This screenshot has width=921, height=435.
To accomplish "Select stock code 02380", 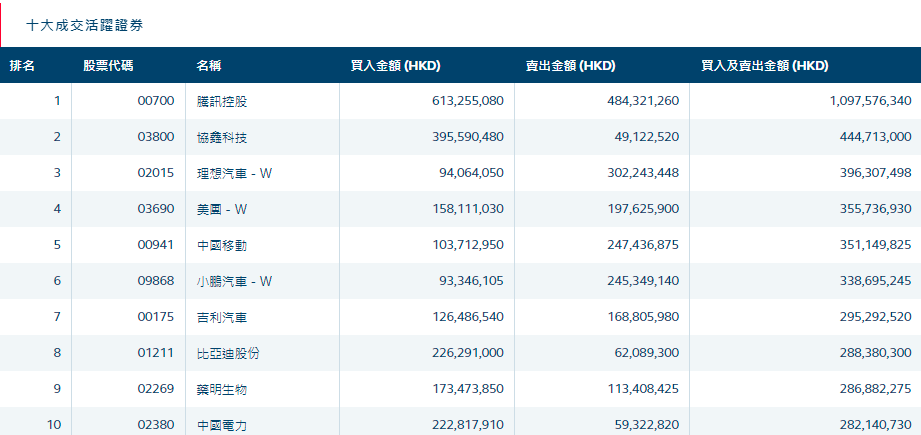I will point(156,425).
